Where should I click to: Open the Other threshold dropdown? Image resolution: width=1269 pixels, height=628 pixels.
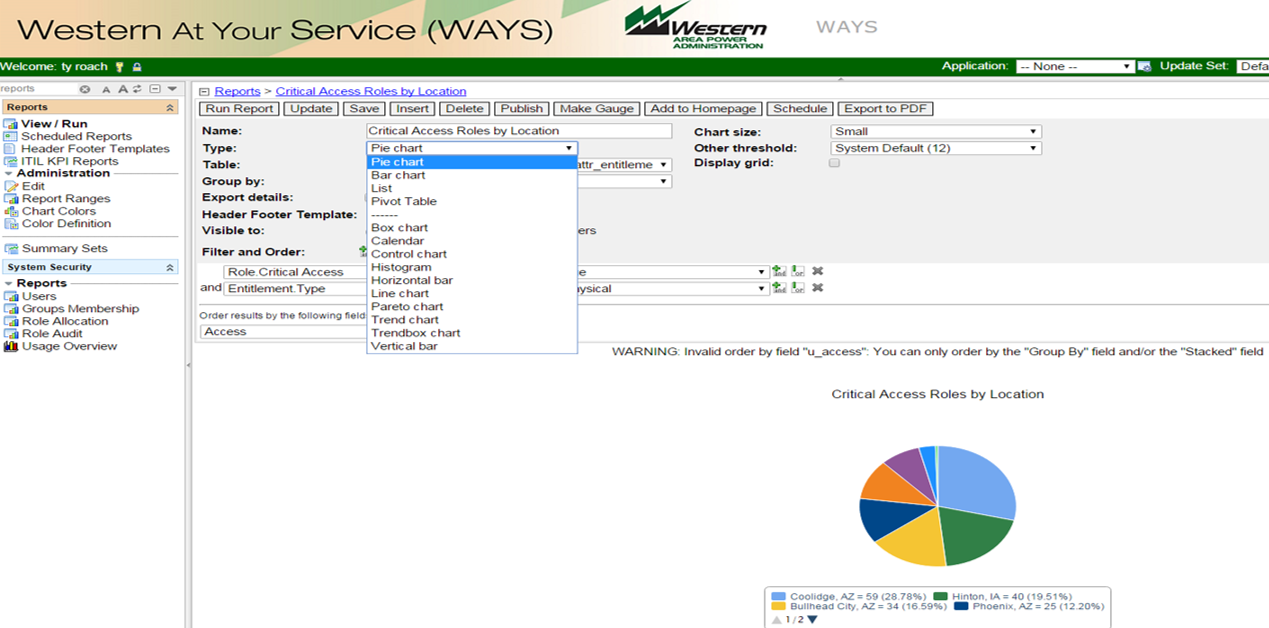(936, 148)
